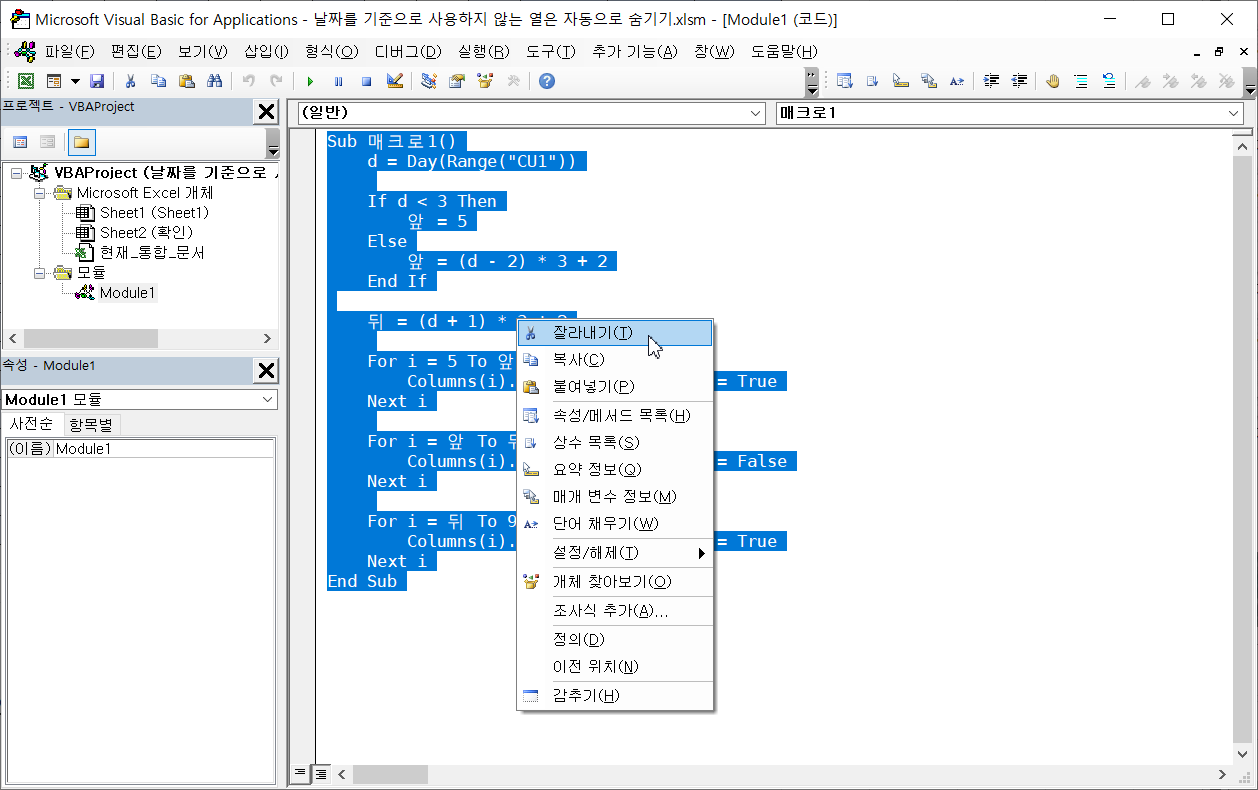Click Complete Word icon in Edit toolbar
1258x790 pixels.
tap(956, 81)
